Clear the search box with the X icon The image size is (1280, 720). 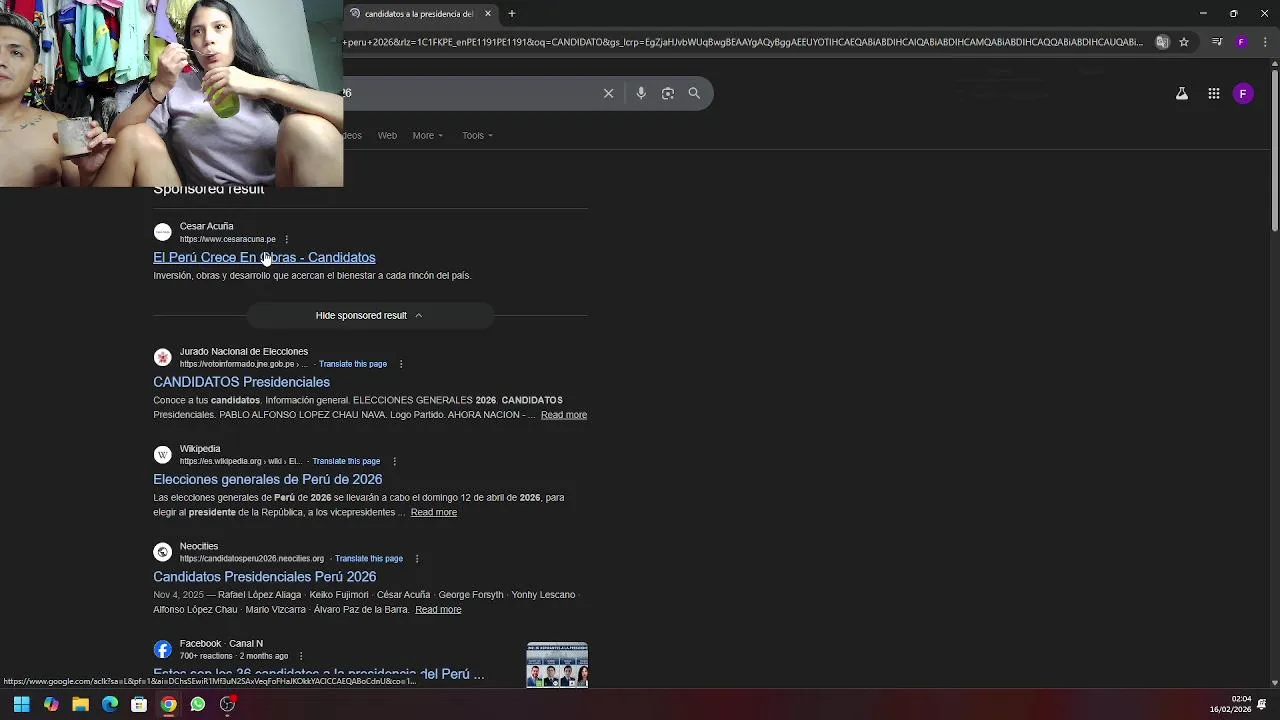[608, 93]
